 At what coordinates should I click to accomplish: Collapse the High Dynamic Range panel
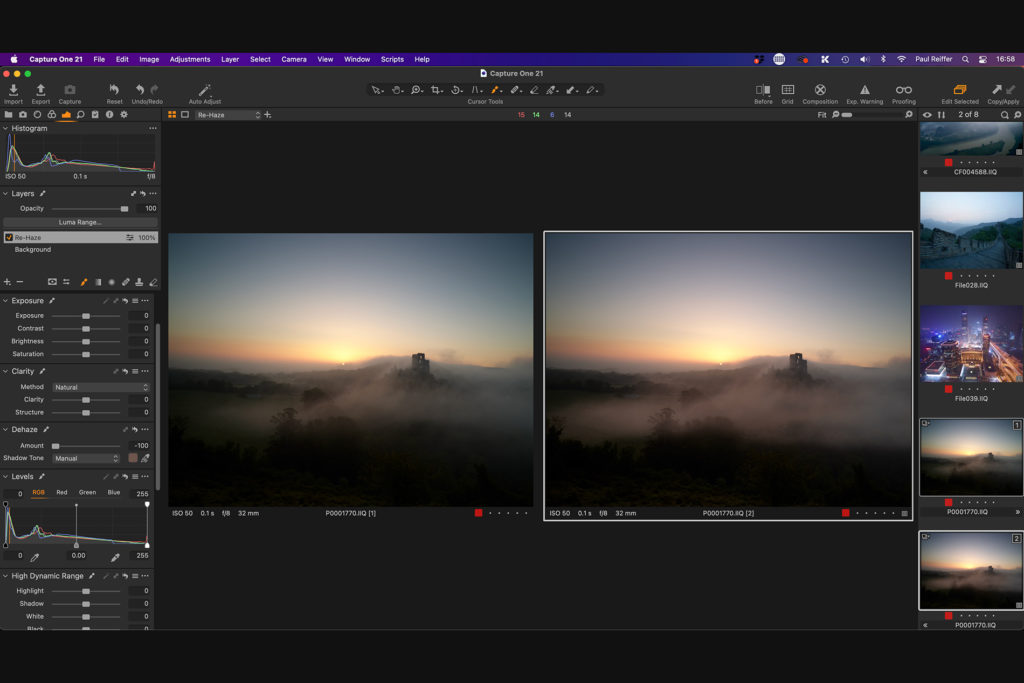tap(5, 576)
